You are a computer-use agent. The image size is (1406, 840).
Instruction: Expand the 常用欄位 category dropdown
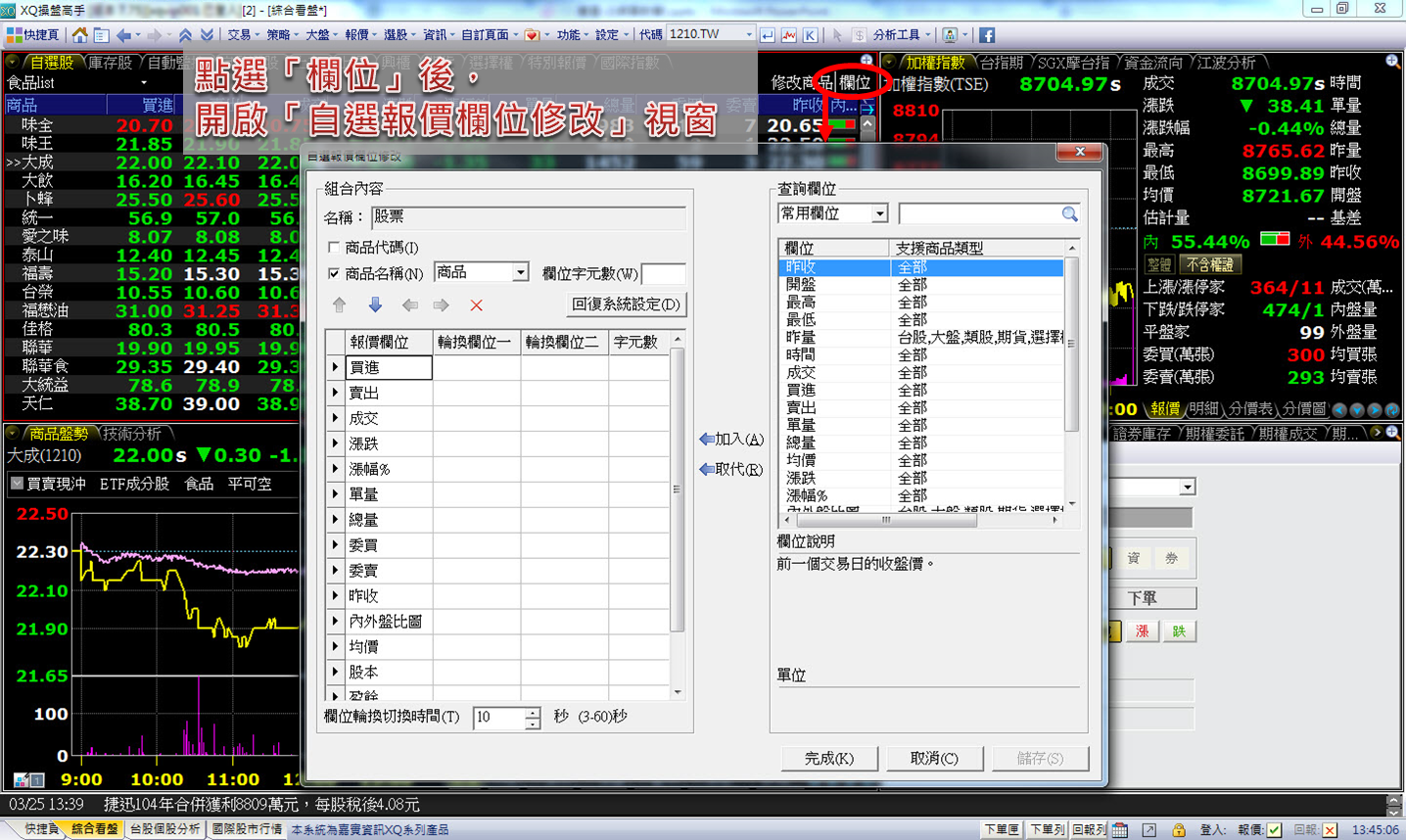(879, 213)
